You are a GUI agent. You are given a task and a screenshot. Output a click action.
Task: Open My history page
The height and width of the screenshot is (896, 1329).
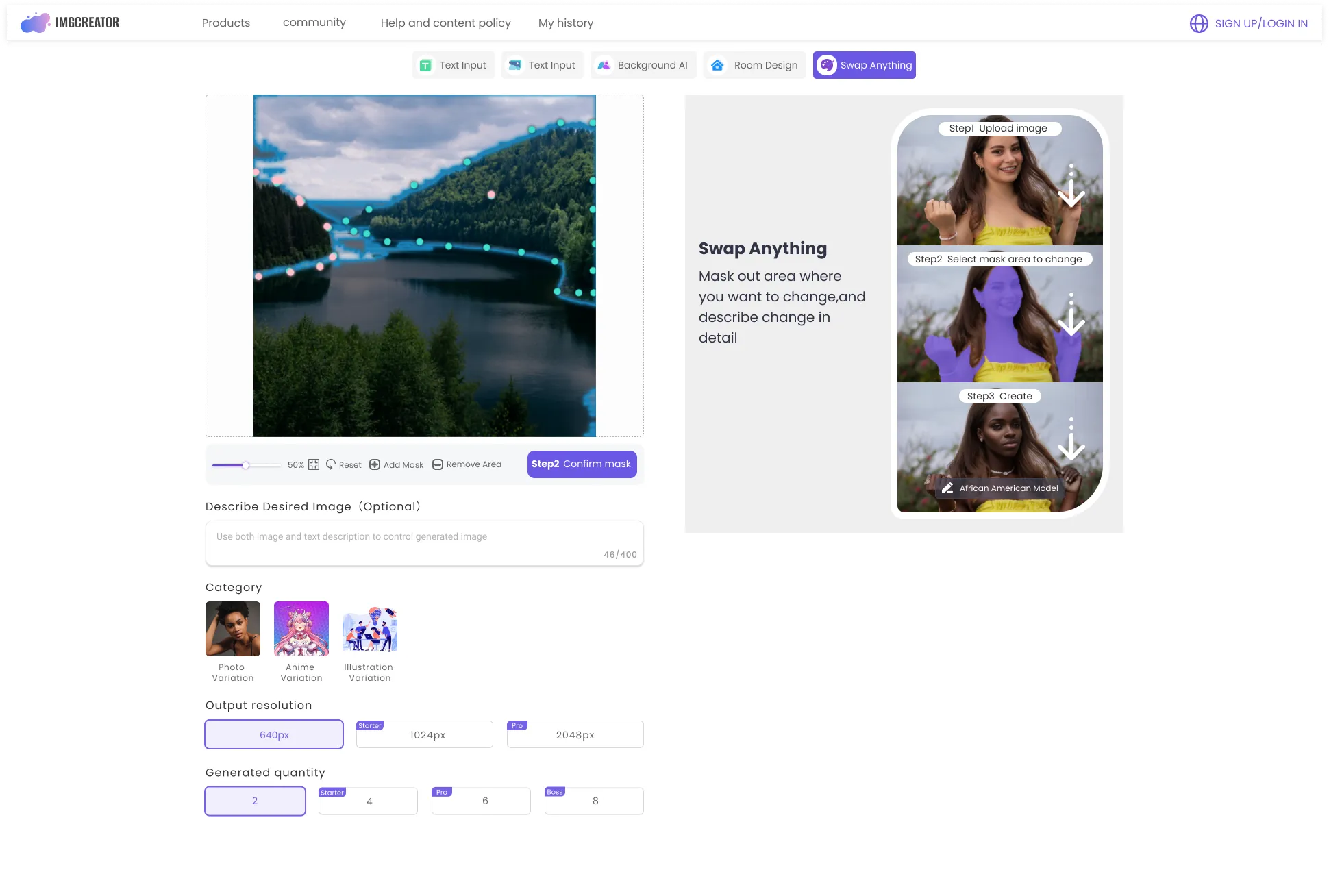566,23
